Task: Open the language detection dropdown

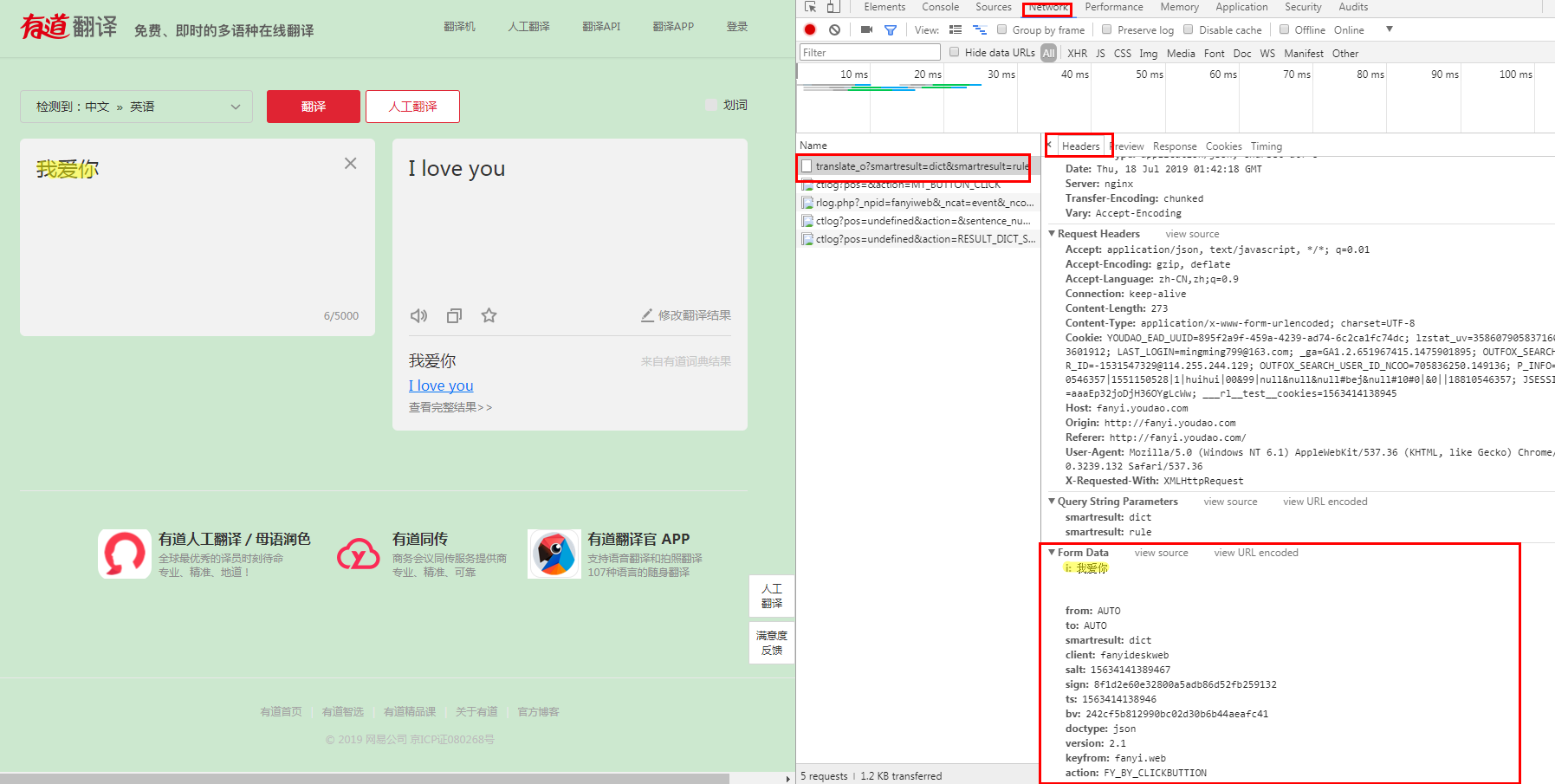Action: (x=136, y=107)
